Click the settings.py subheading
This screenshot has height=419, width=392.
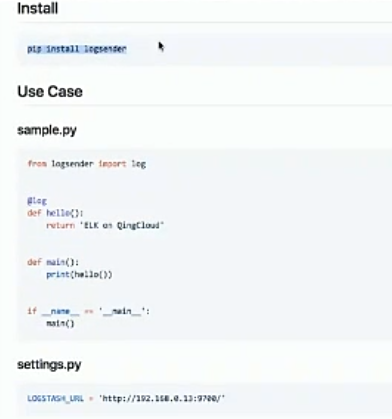tap(49, 364)
